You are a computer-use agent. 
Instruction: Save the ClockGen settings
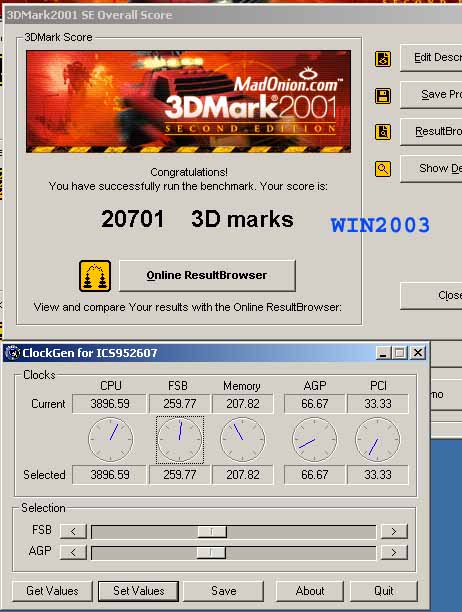[224, 591]
